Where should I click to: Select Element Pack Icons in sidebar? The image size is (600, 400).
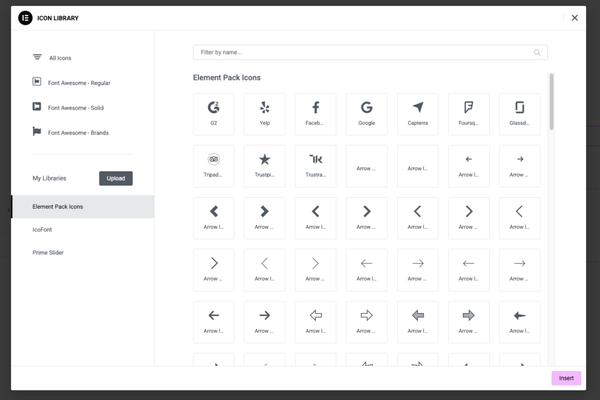click(x=83, y=207)
